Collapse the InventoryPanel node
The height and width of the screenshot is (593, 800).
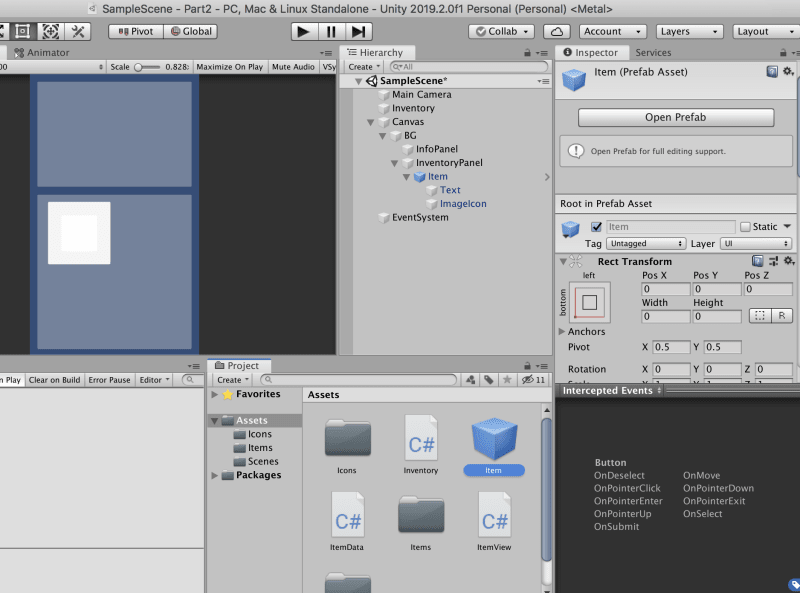(x=394, y=163)
